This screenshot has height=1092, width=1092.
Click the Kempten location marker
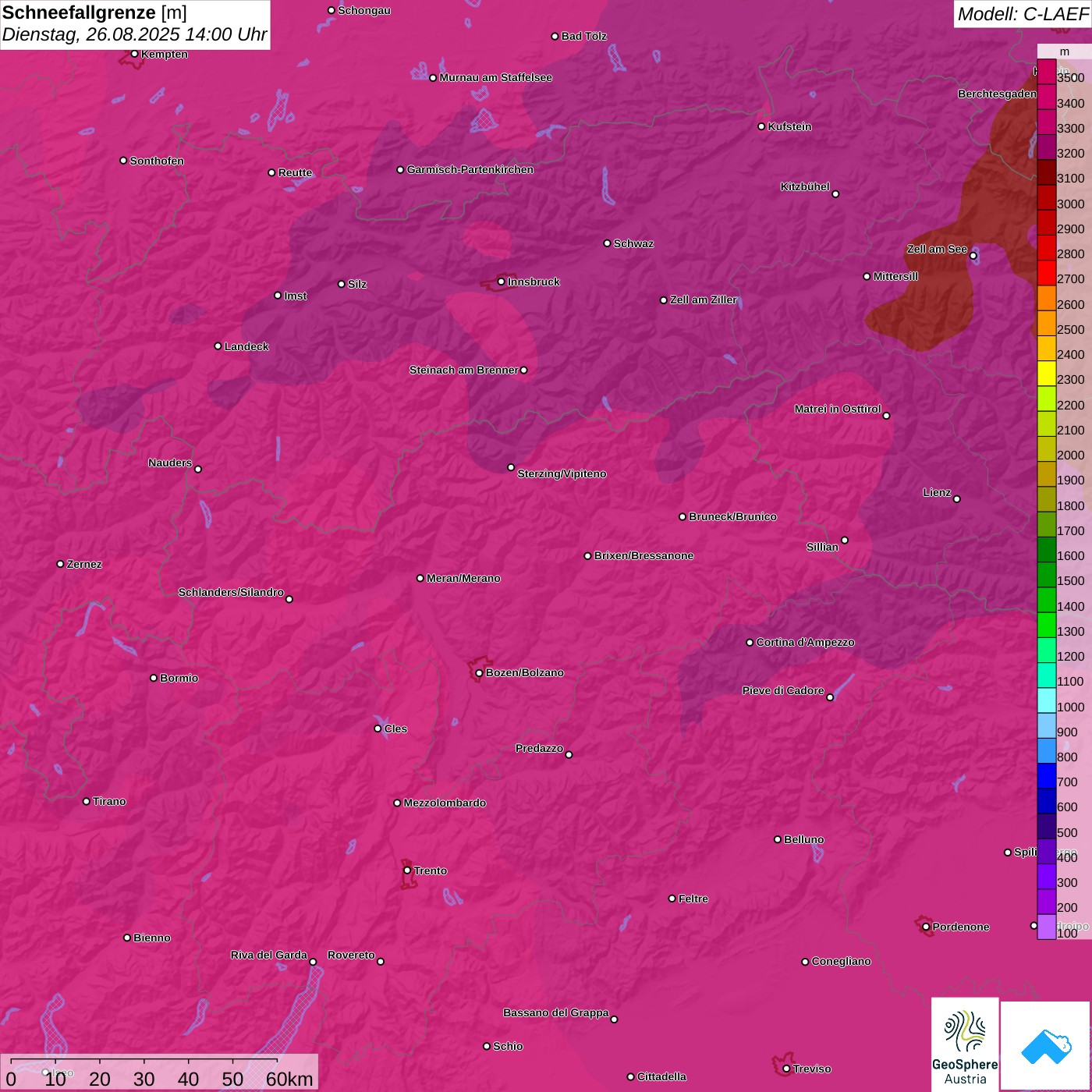tap(135, 54)
